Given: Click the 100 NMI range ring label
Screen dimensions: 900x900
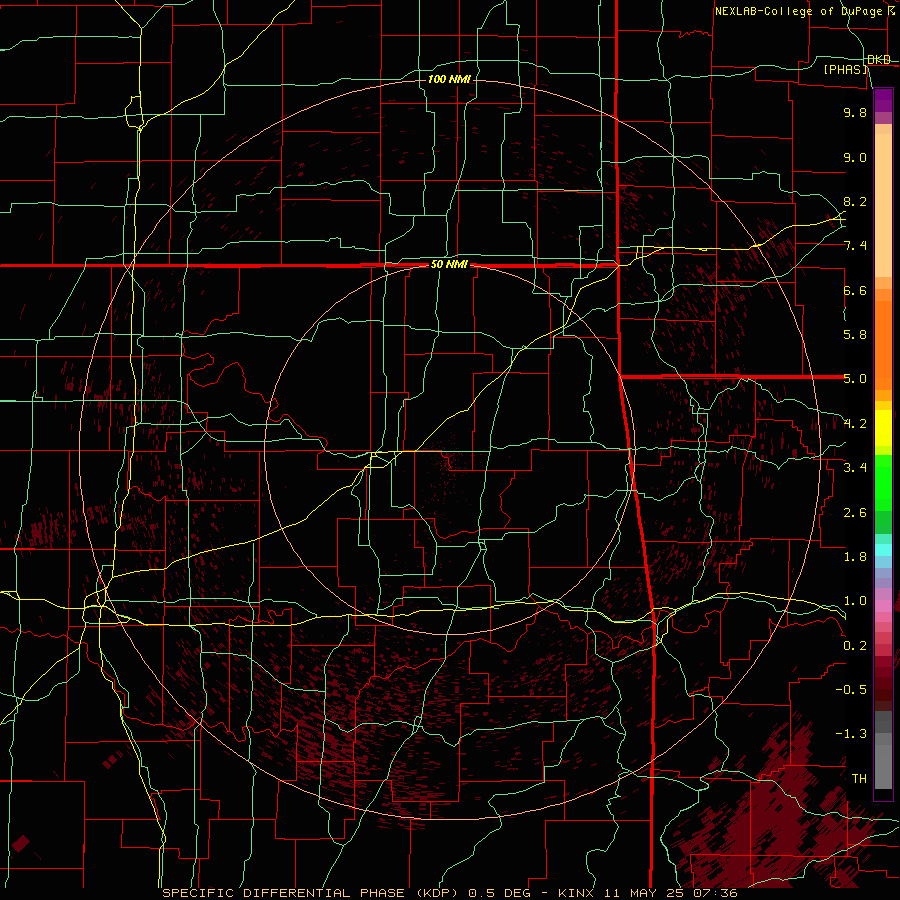Looking at the screenshot, I should pos(449,79).
